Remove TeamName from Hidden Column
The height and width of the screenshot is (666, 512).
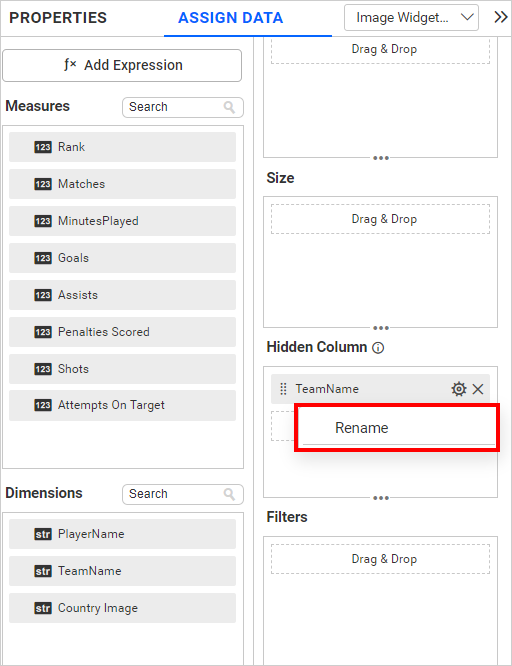(478, 389)
